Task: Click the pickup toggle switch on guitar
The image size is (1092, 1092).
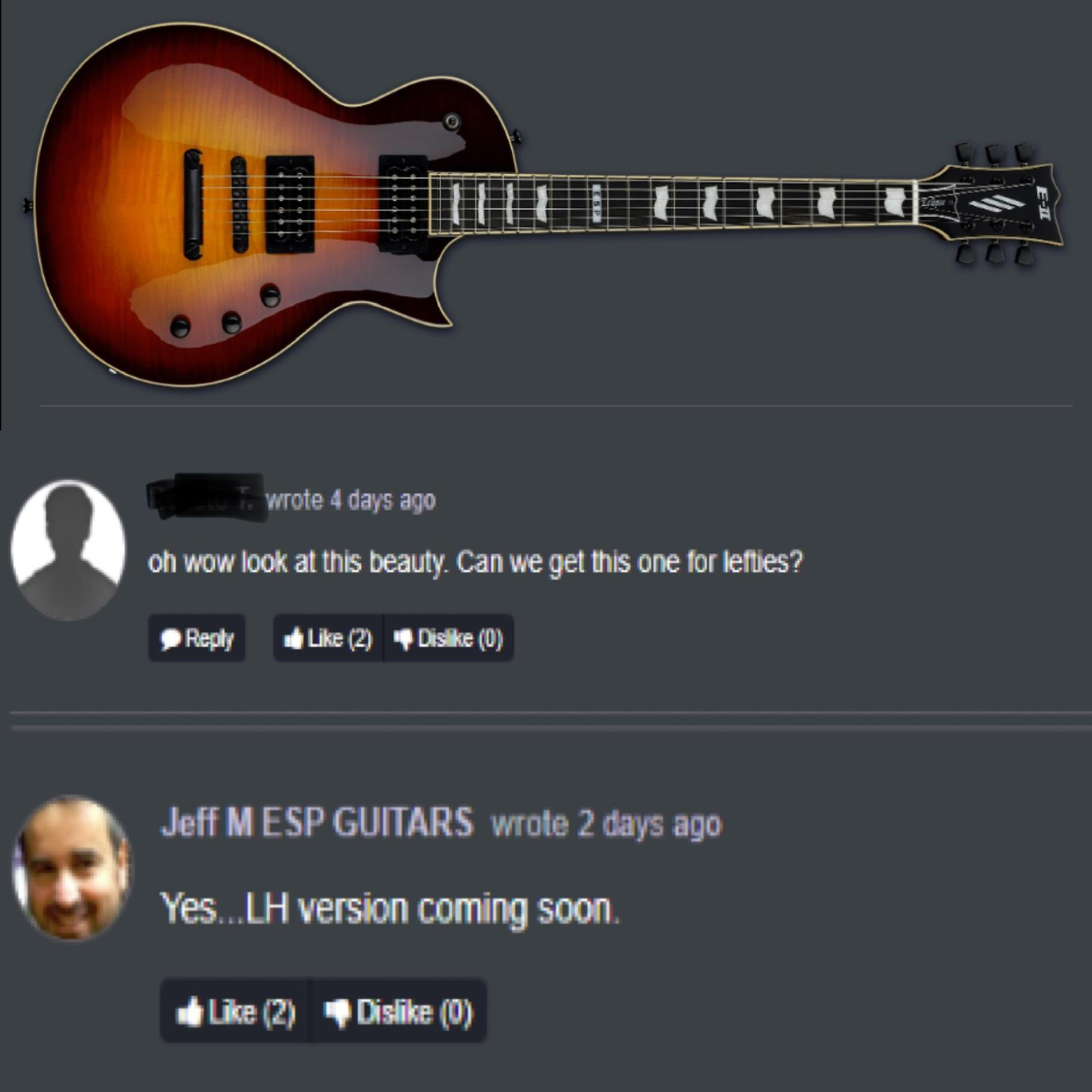Action: (x=452, y=122)
